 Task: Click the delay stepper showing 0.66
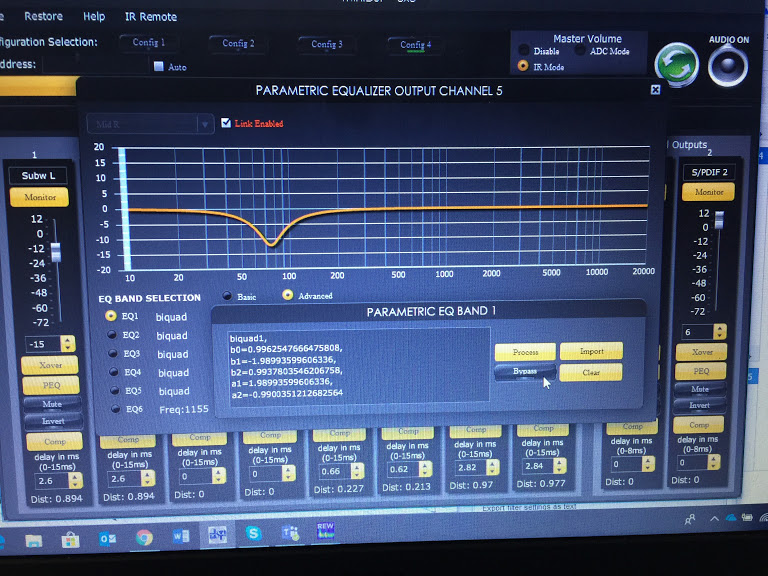coord(358,471)
